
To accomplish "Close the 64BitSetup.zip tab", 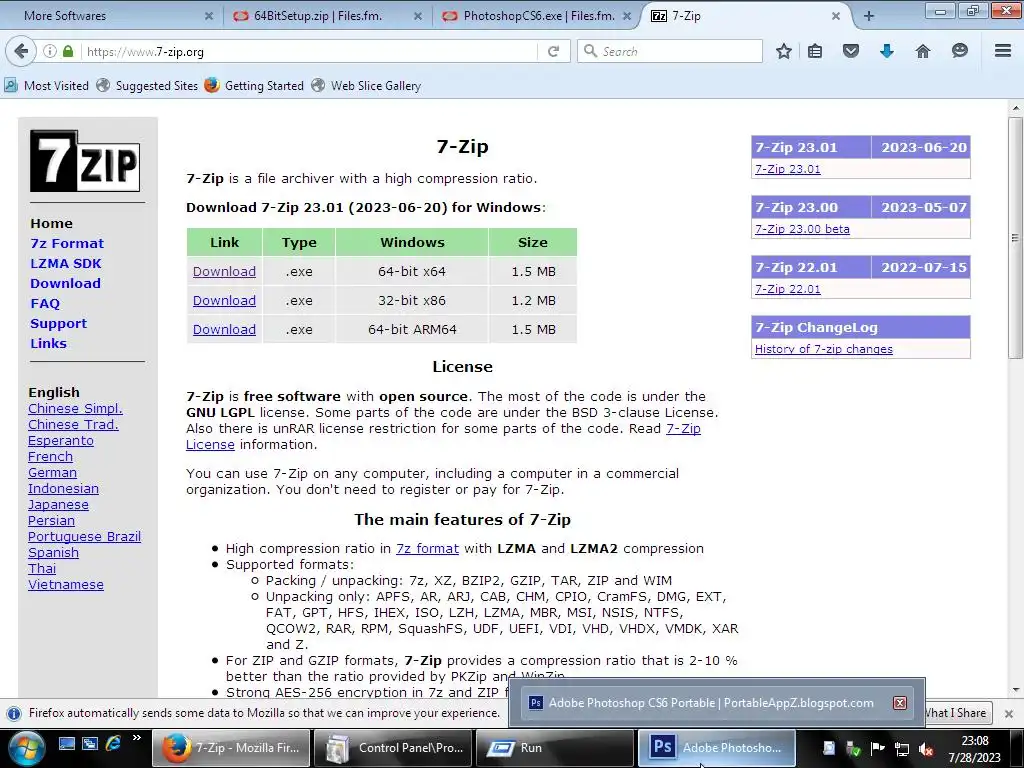I will pyautogui.click(x=417, y=16).
